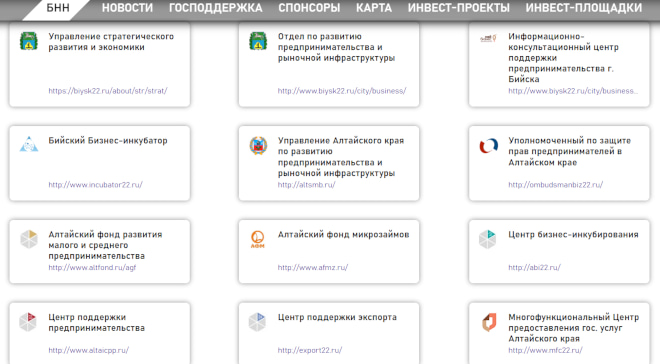The width and height of the screenshot is (660, 364).
Task: Click the coat of arms icon for Отдел по развитию предпринимательства
Action: pyautogui.click(x=258, y=41)
